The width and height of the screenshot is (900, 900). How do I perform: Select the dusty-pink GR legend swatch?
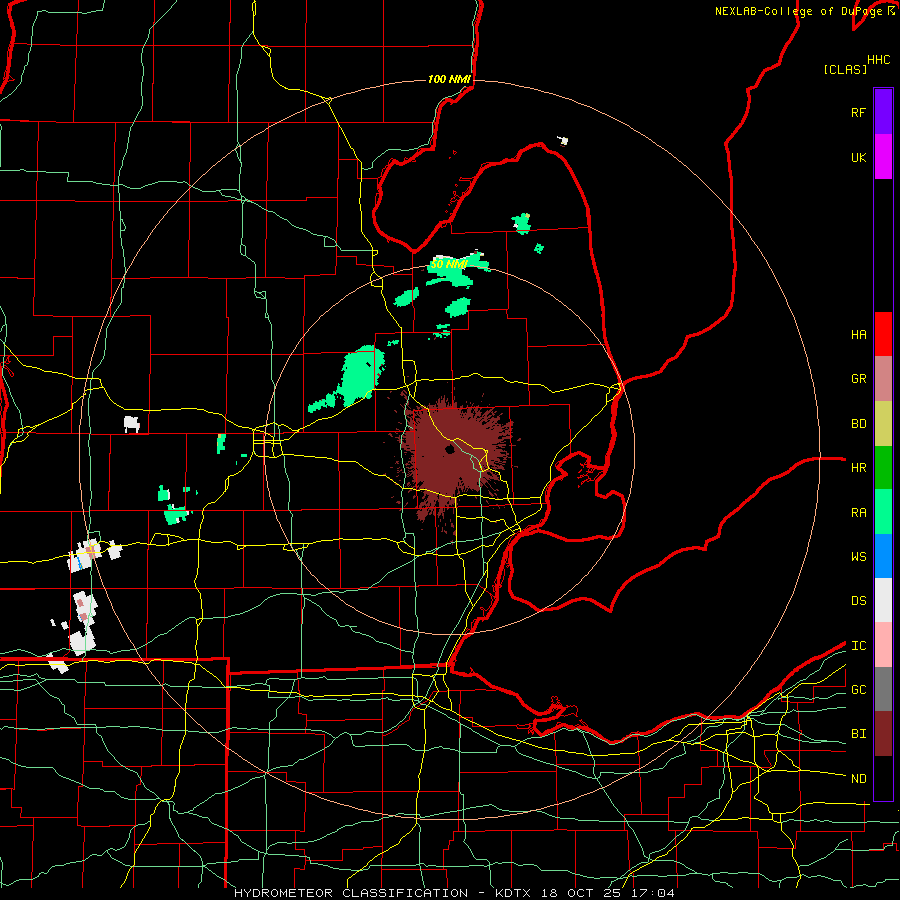tap(883, 379)
